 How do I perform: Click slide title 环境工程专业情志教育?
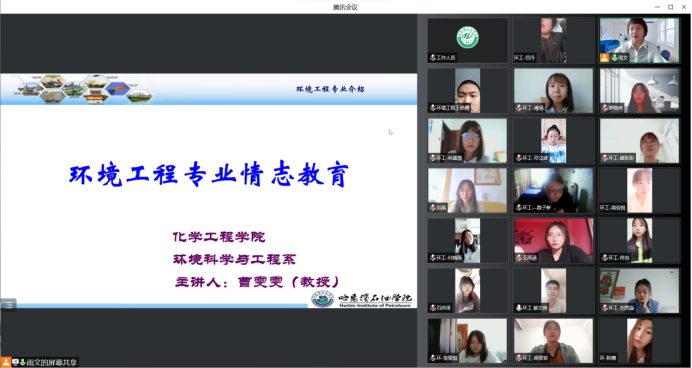pyautogui.click(x=209, y=174)
